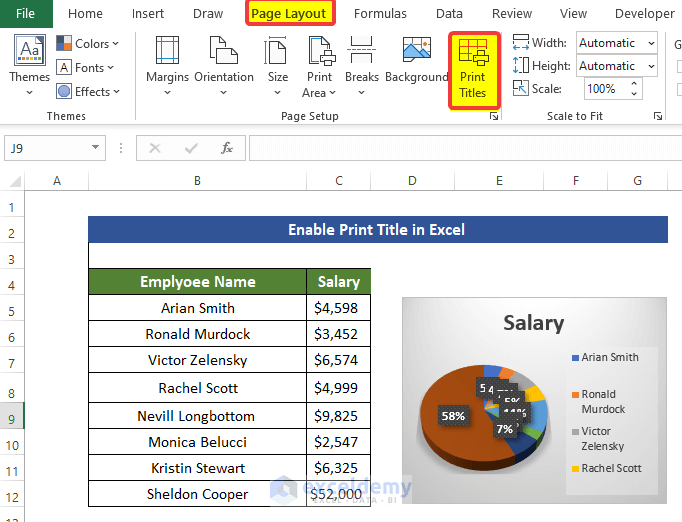Expand Width Automatic dropdown
Viewport: 682px width, 522px height.
[651, 43]
